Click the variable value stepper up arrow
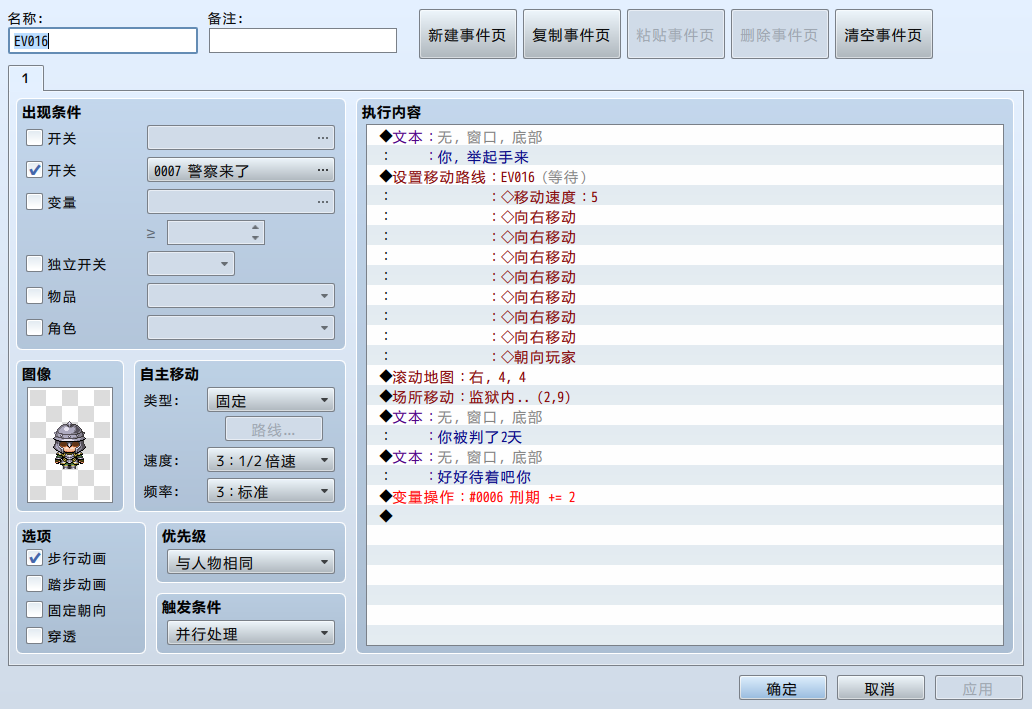 [x=255, y=227]
